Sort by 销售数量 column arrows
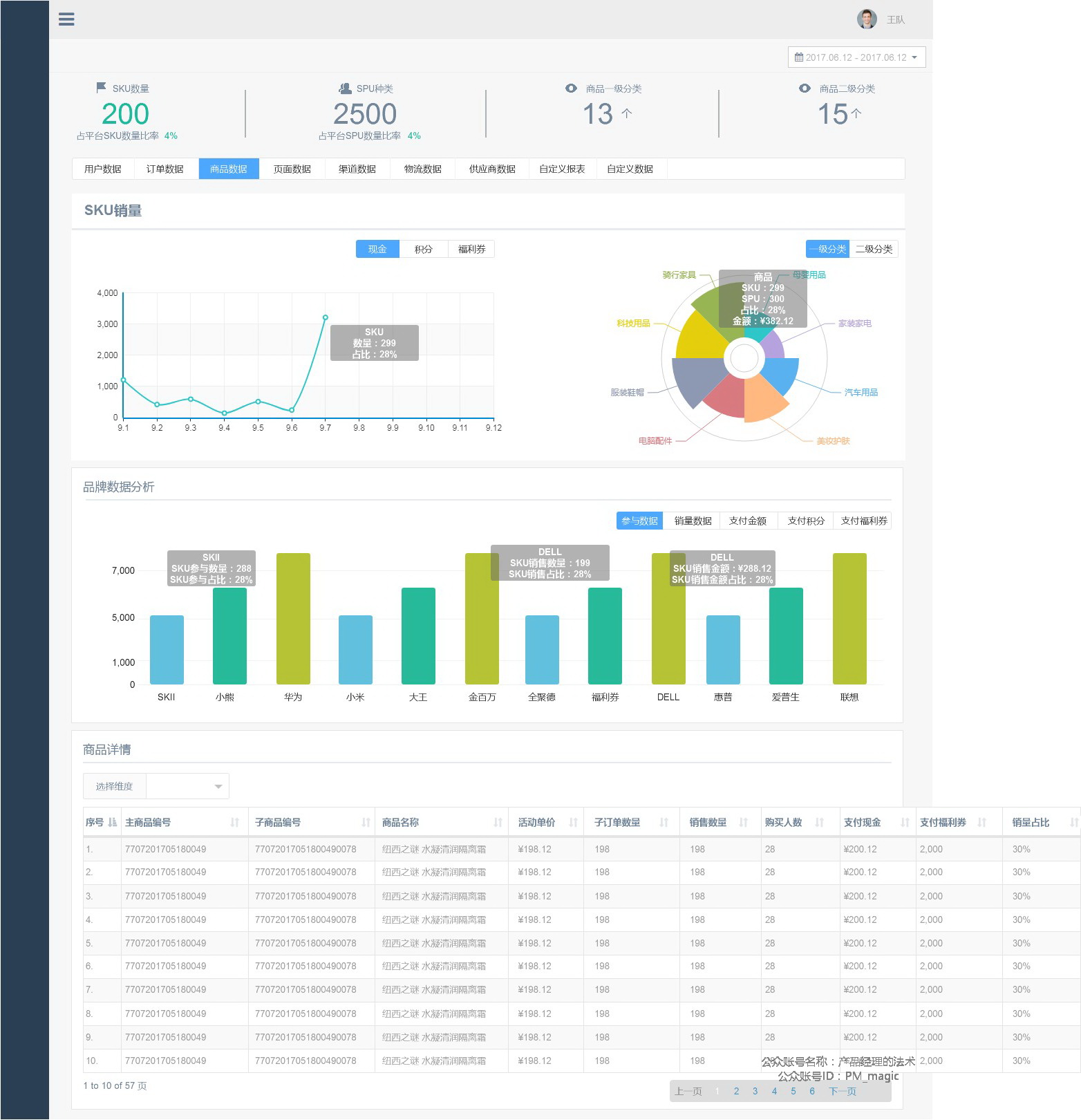 point(744,822)
